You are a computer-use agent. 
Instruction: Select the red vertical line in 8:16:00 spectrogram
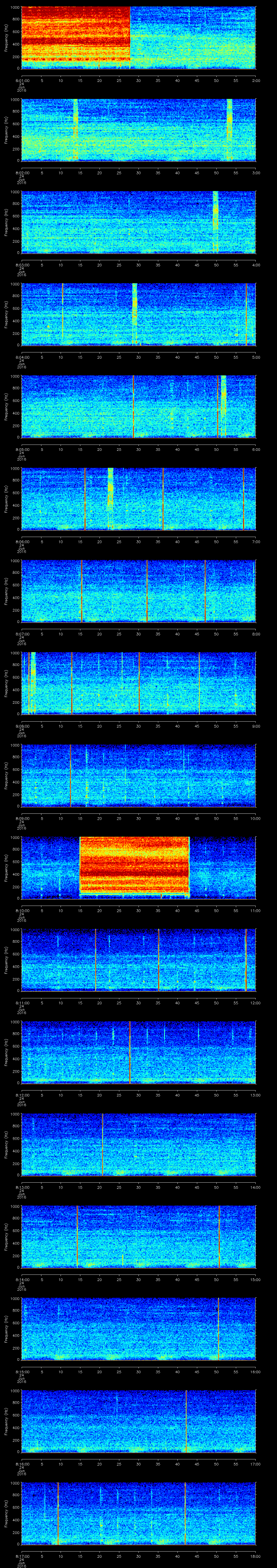click(x=186, y=1421)
